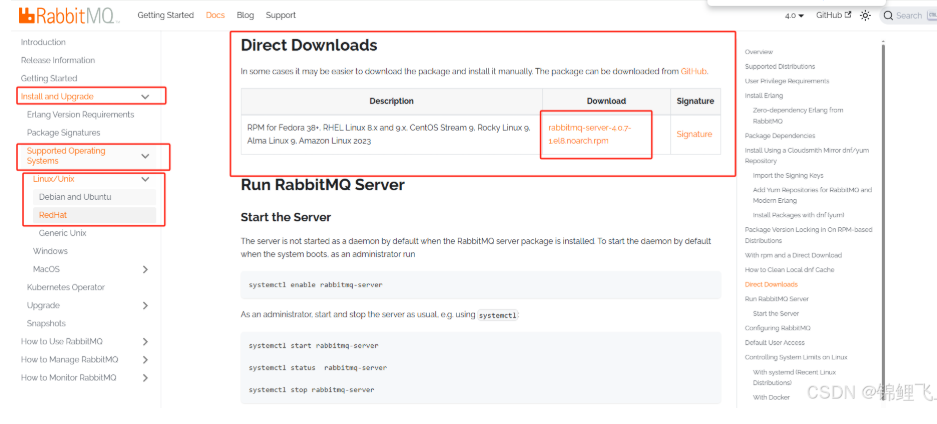Image resolution: width=937 pixels, height=424 pixels.
Task: Open Introduction in the sidebar
Action: [x=43, y=42]
